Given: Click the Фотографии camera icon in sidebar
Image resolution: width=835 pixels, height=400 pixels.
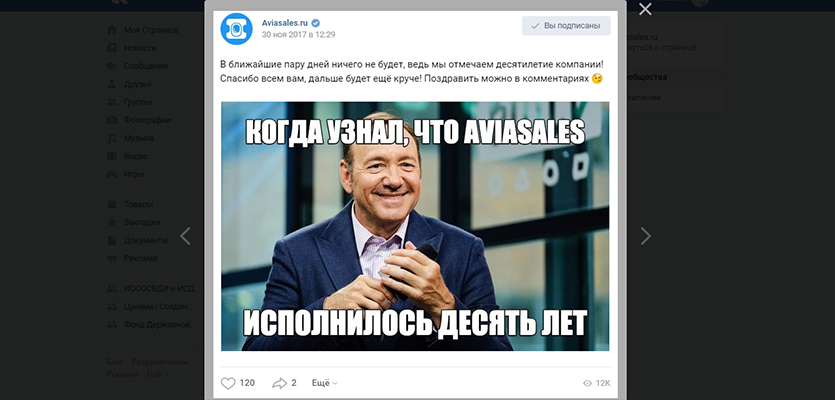Looking at the screenshot, I should [112, 120].
